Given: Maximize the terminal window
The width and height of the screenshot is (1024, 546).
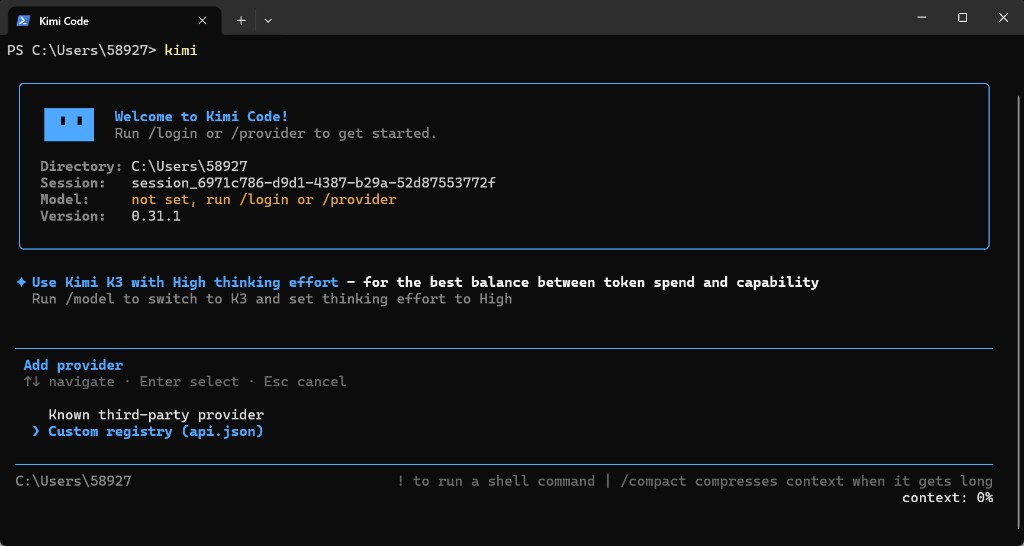Looking at the screenshot, I should click(x=962, y=18).
